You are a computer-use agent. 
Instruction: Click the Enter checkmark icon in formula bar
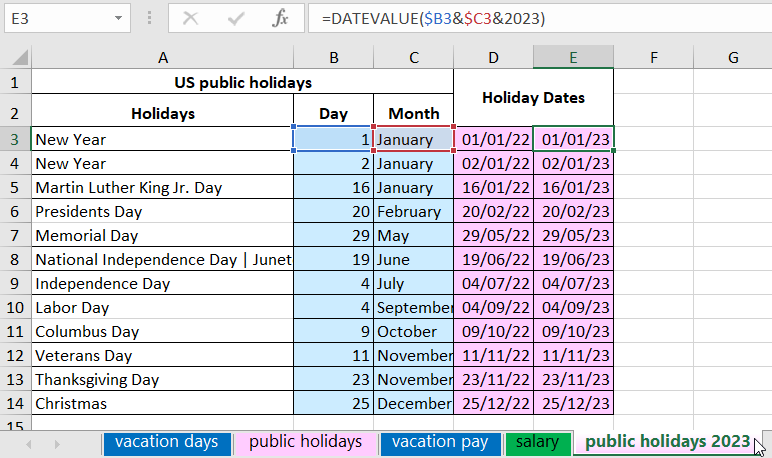coord(236,19)
